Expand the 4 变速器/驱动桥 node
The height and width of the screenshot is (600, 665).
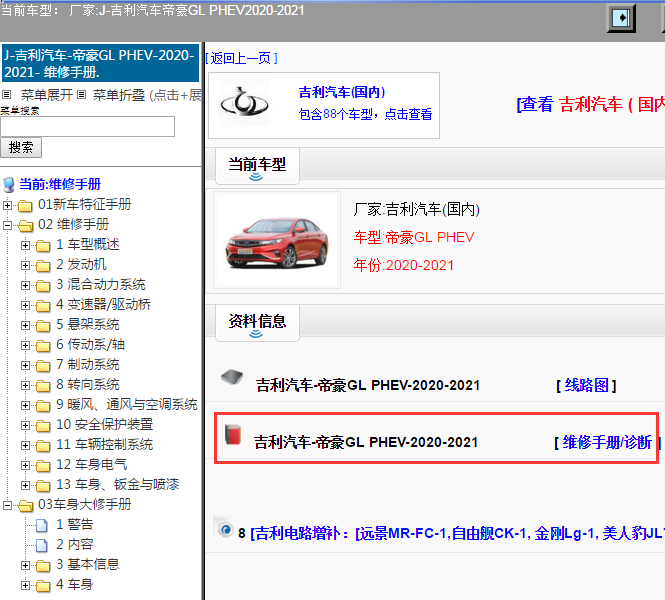25,306
